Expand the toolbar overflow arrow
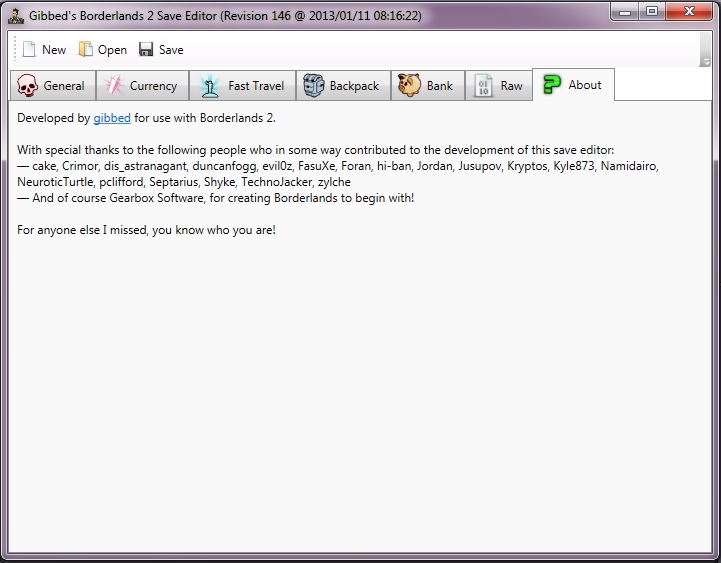Screen dimensions: 721x563 click(705, 50)
